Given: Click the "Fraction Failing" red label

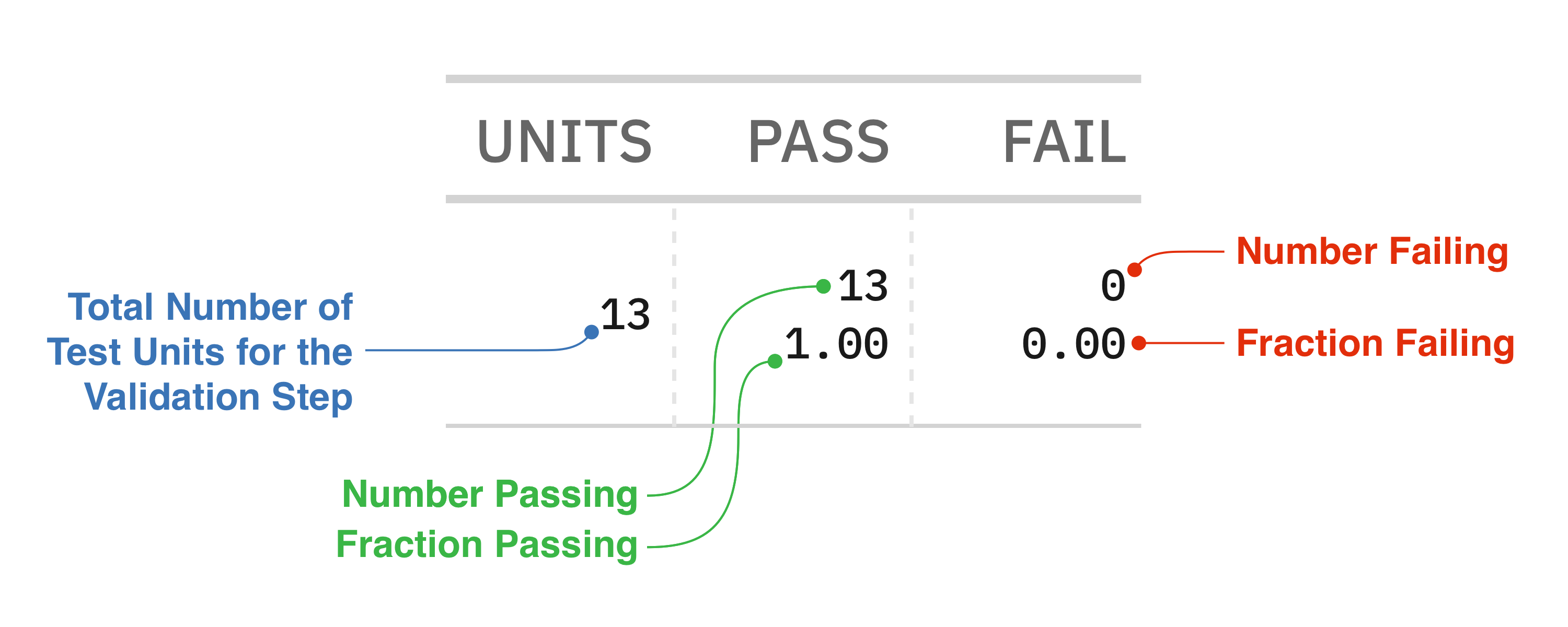Looking at the screenshot, I should 1375,343.
